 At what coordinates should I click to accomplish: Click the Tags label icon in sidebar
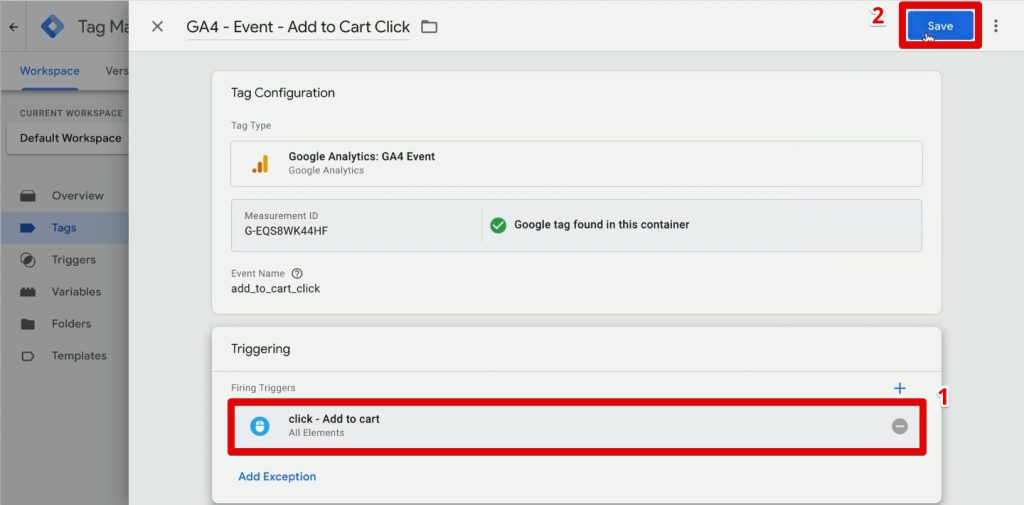point(27,228)
